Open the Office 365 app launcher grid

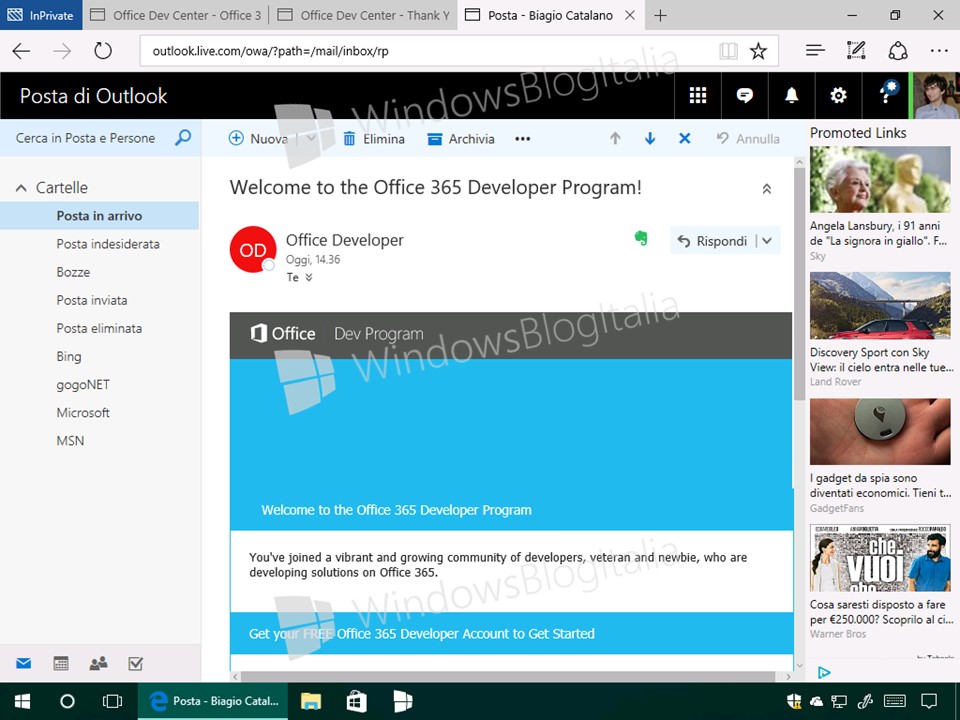(697, 96)
